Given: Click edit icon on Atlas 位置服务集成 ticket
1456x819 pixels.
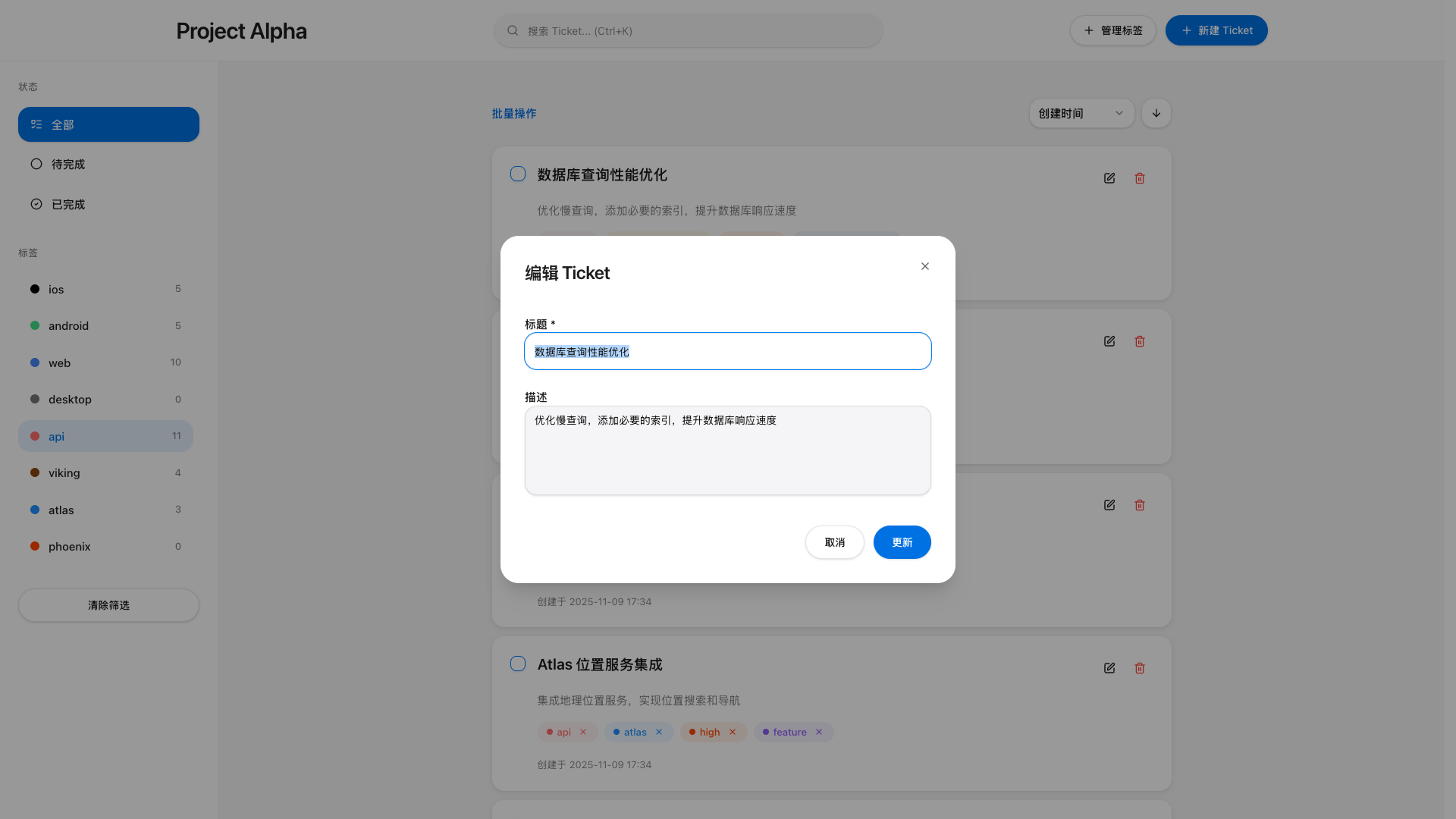Looking at the screenshot, I should pos(1109,668).
